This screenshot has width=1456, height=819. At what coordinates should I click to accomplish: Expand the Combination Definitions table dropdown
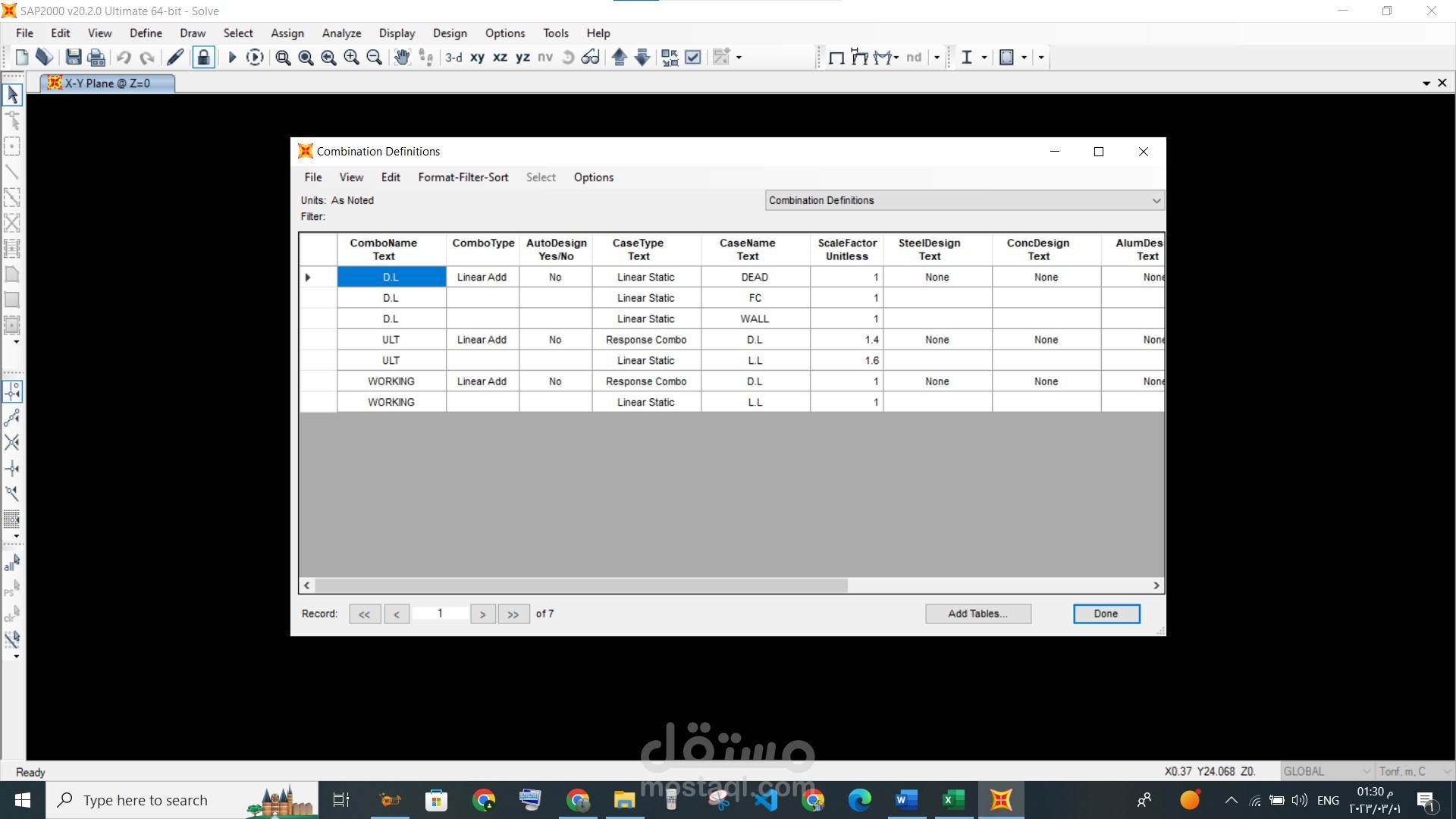point(1156,200)
